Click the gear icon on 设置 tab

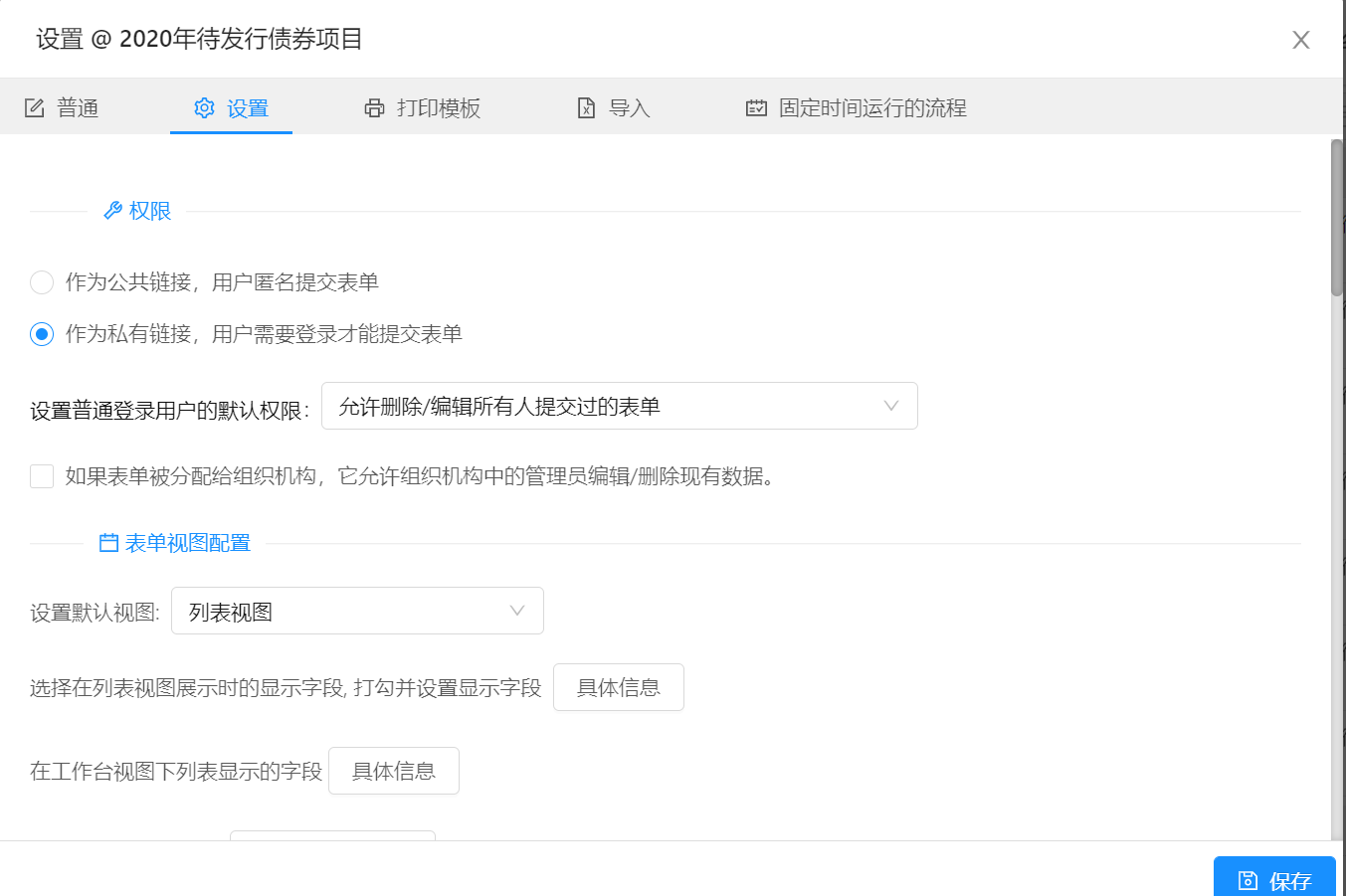tap(204, 107)
